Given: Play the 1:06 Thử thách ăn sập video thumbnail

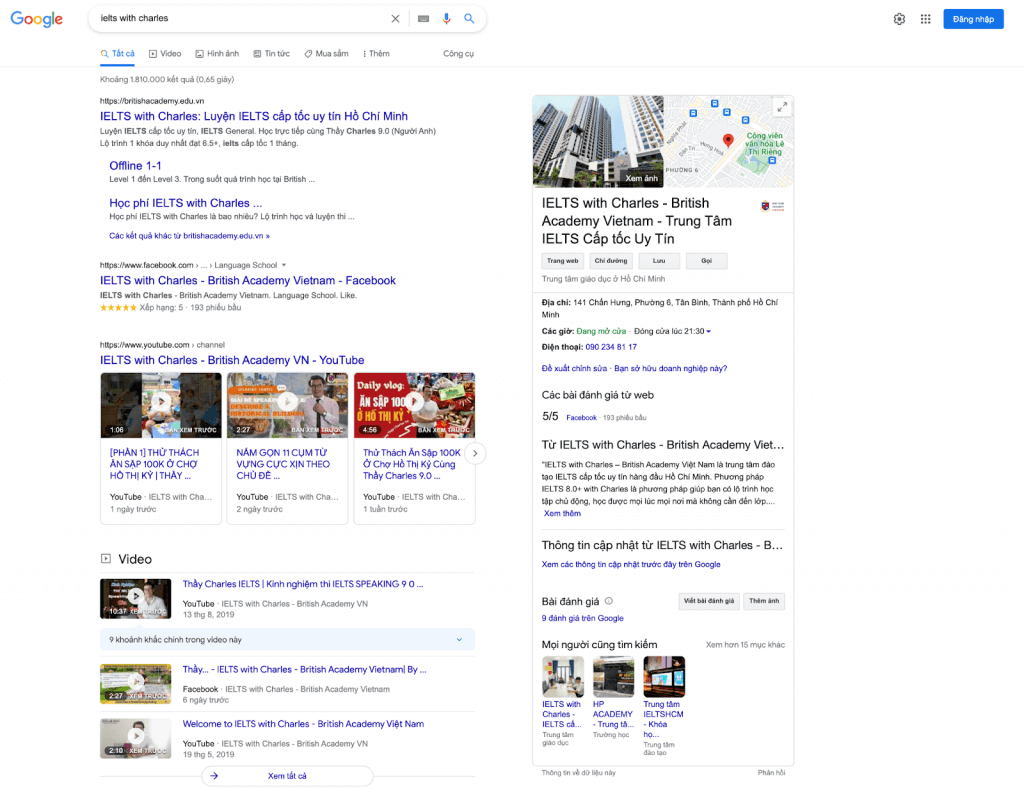Looking at the screenshot, I should [x=161, y=405].
